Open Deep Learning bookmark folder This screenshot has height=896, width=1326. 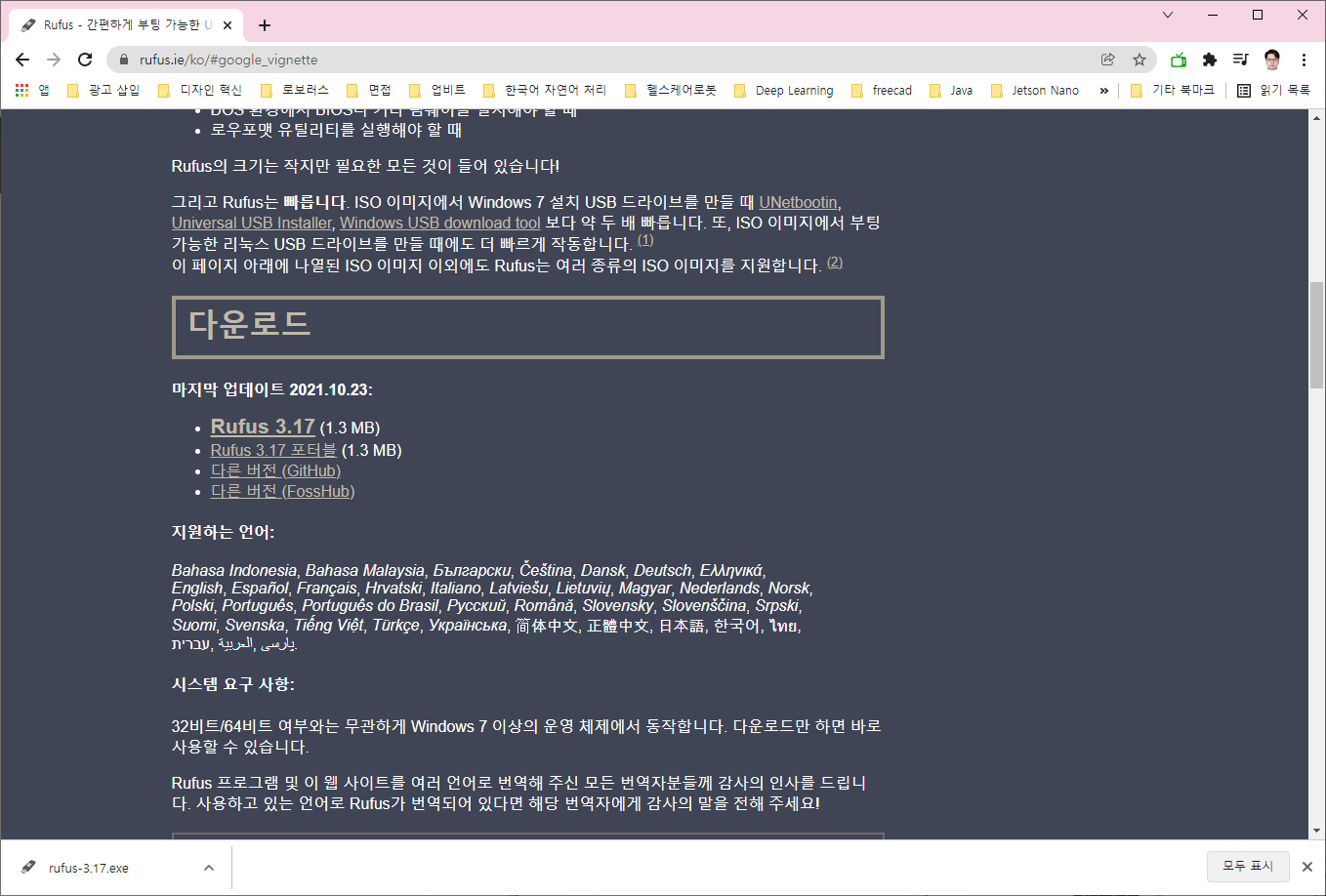784,90
